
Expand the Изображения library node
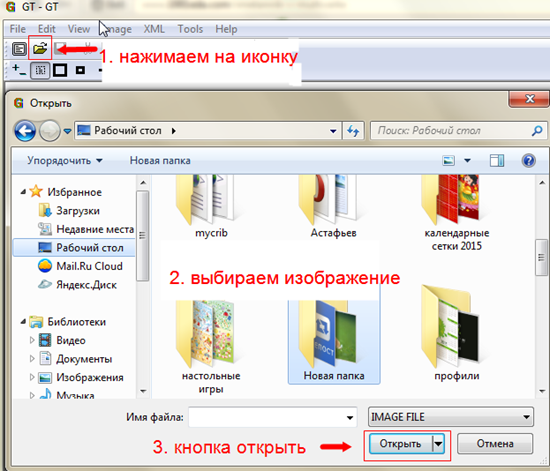(32, 377)
